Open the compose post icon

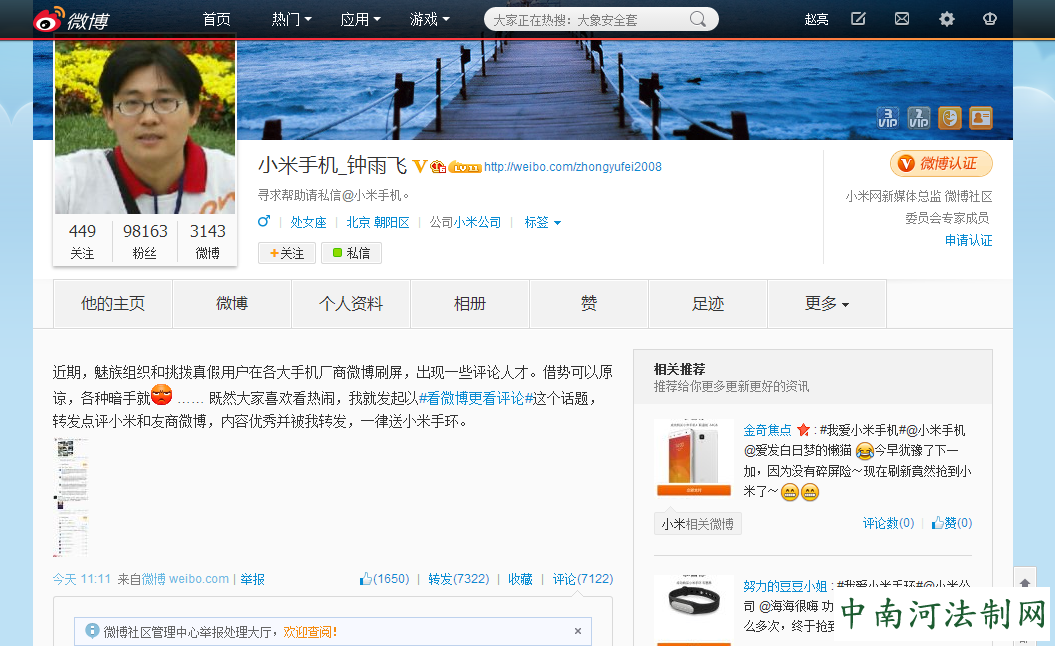(859, 19)
